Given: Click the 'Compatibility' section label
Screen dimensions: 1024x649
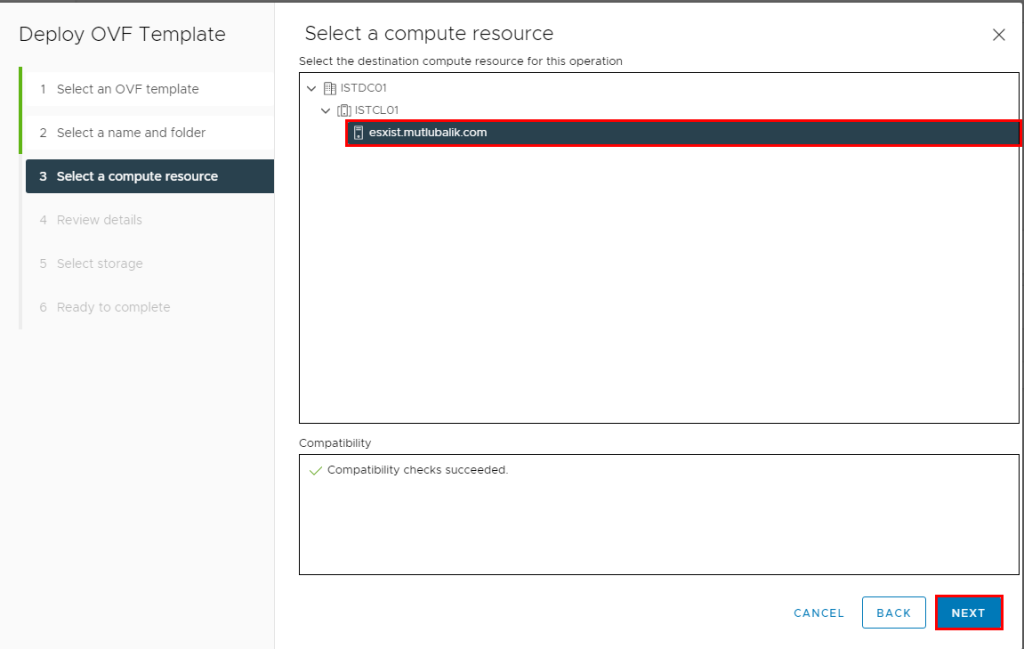Looking at the screenshot, I should (334, 443).
